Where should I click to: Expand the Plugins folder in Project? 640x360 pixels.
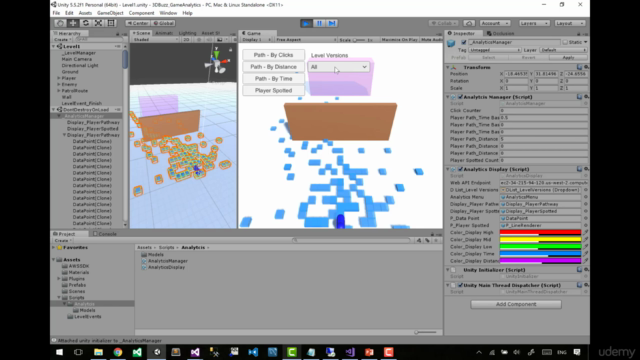pos(59,279)
